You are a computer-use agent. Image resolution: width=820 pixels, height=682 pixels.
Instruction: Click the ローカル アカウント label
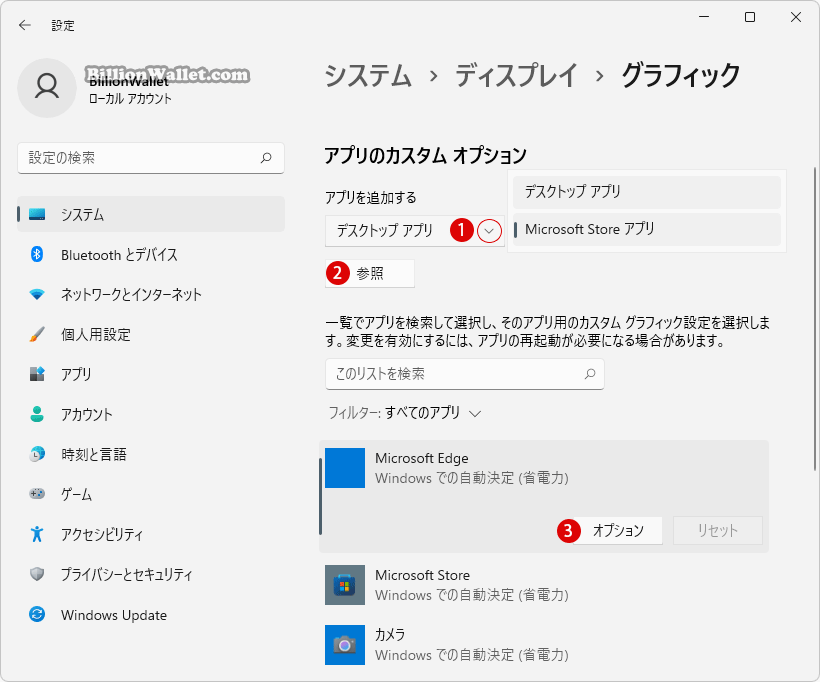(130, 98)
